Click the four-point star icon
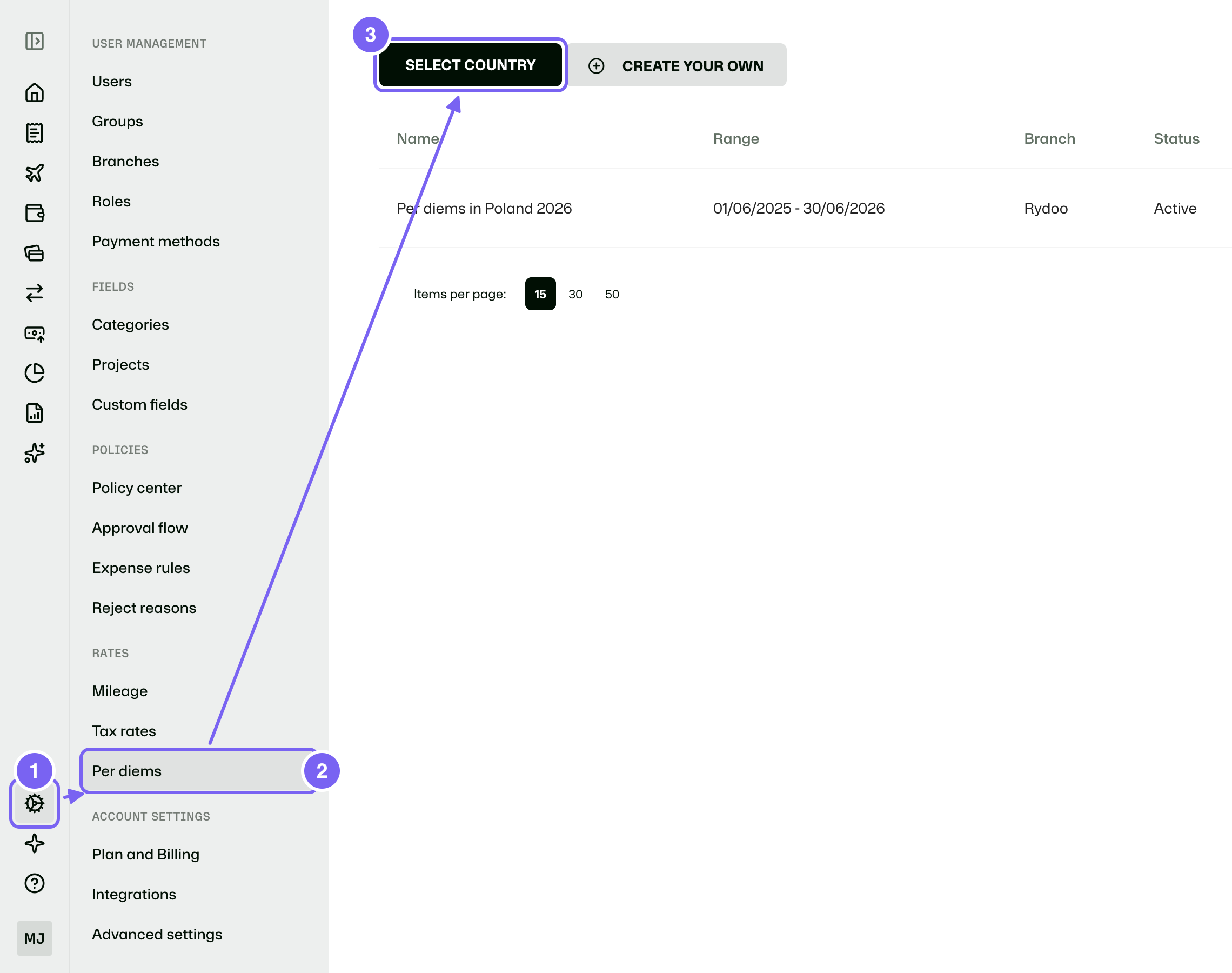Viewport: 1232px width, 973px height. 34,843
